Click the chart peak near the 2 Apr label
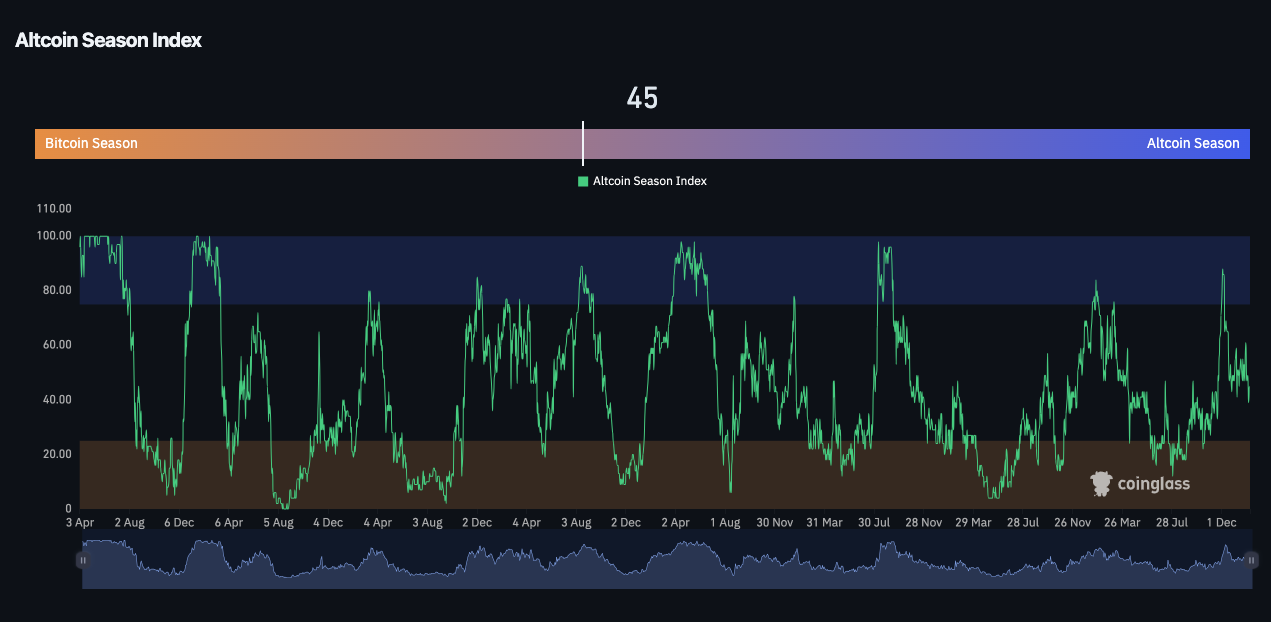 click(x=684, y=243)
